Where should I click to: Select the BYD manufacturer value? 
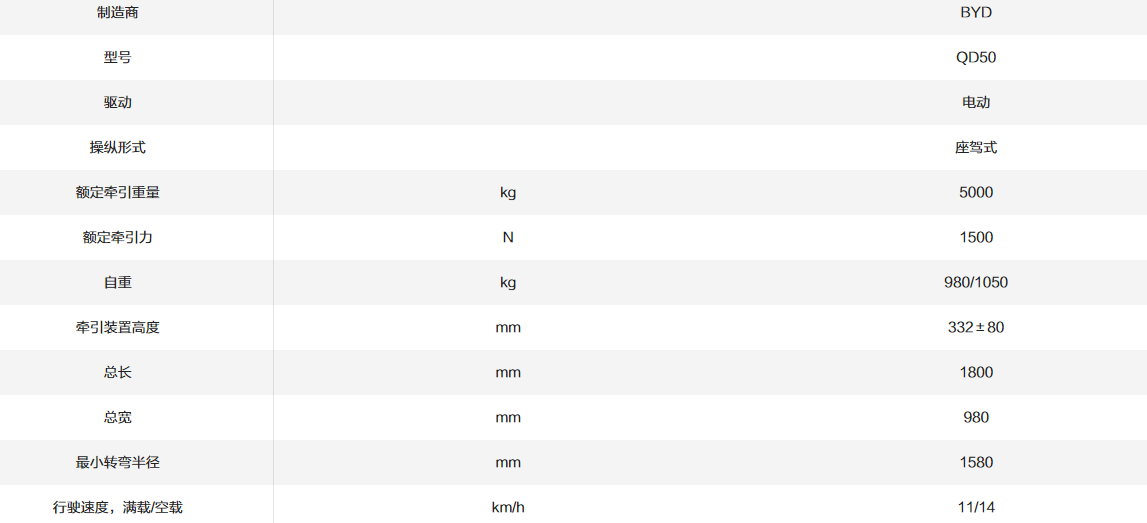click(x=975, y=12)
